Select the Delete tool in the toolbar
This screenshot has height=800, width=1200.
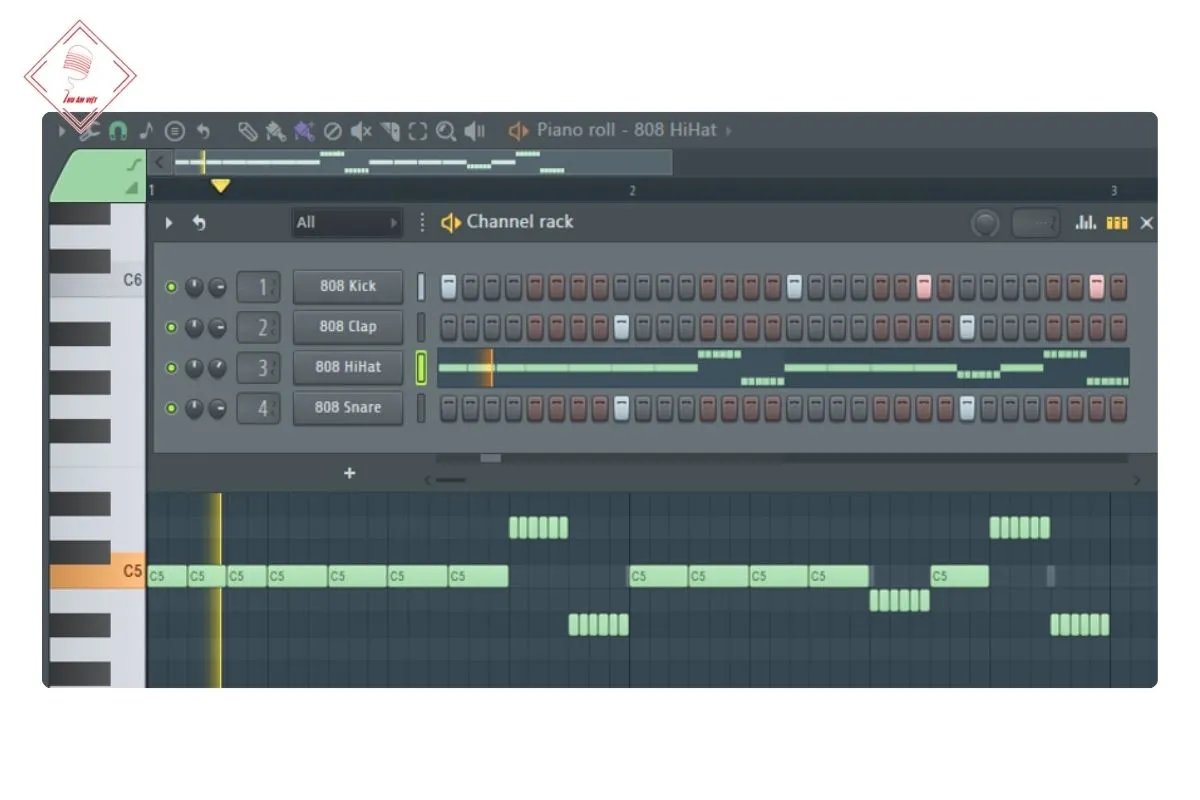click(x=335, y=131)
